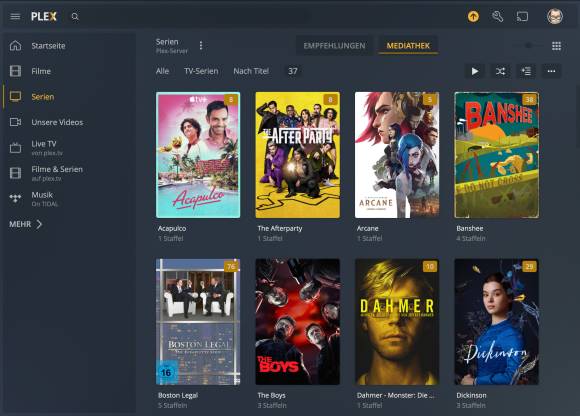Switch view with the grid icon
Viewport: 580px width, 416px height.
coord(556,46)
